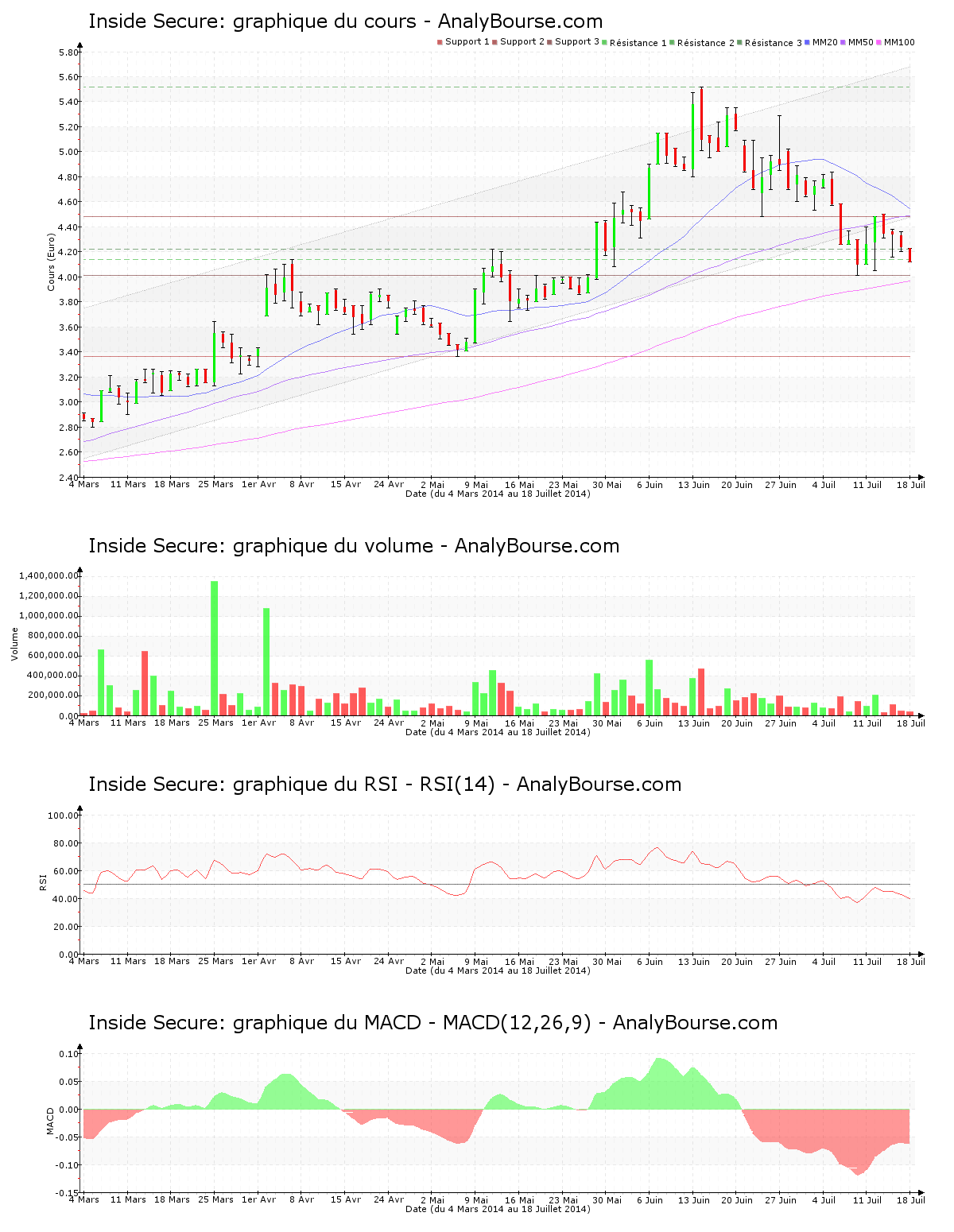Select the Résistance 2 legend label
Screen dimensions: 954x1232
706,43
